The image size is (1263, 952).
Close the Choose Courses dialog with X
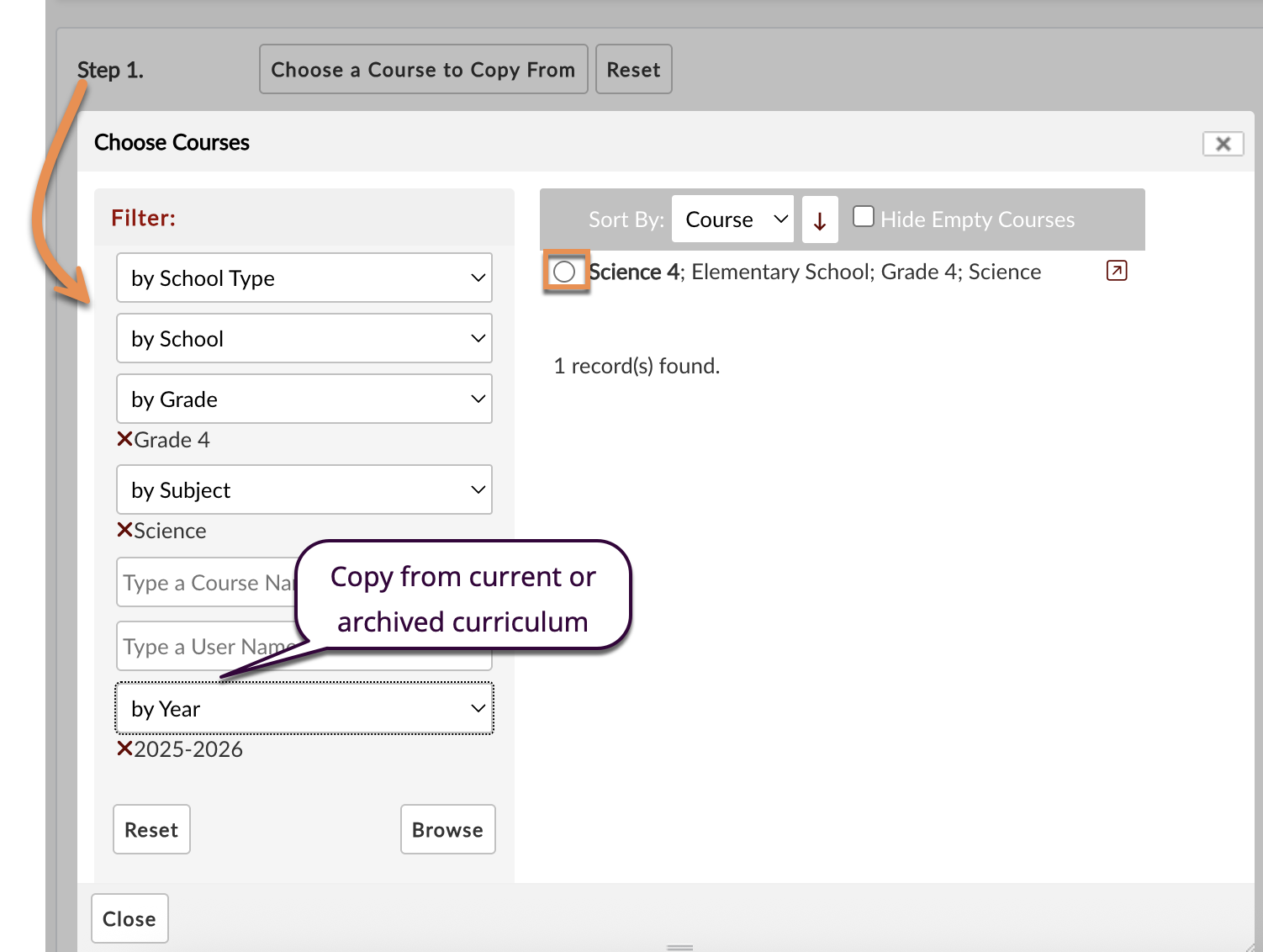[1223, 144]
